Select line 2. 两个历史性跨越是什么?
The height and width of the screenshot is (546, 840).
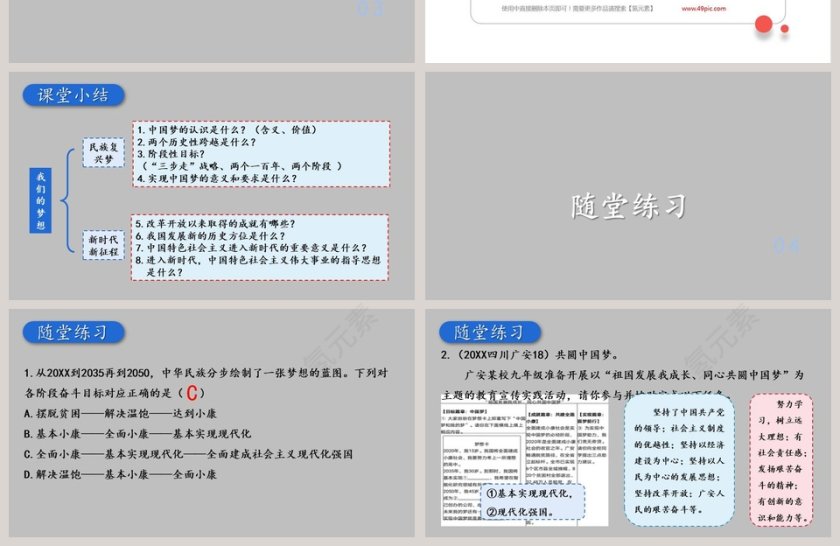coord(197,142)
